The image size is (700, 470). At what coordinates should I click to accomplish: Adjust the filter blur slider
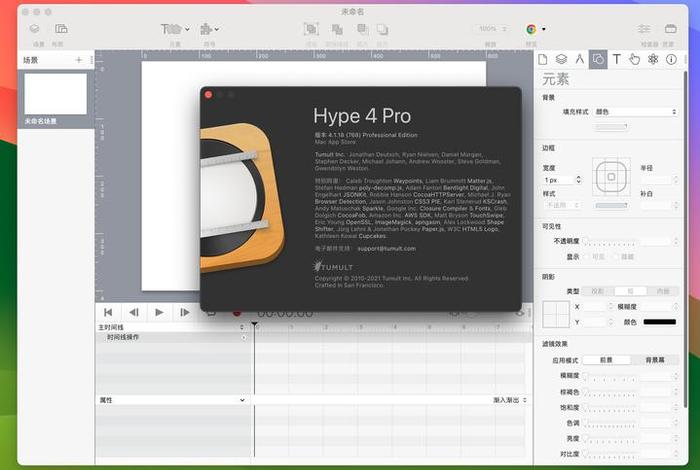(x=610, y=377)
